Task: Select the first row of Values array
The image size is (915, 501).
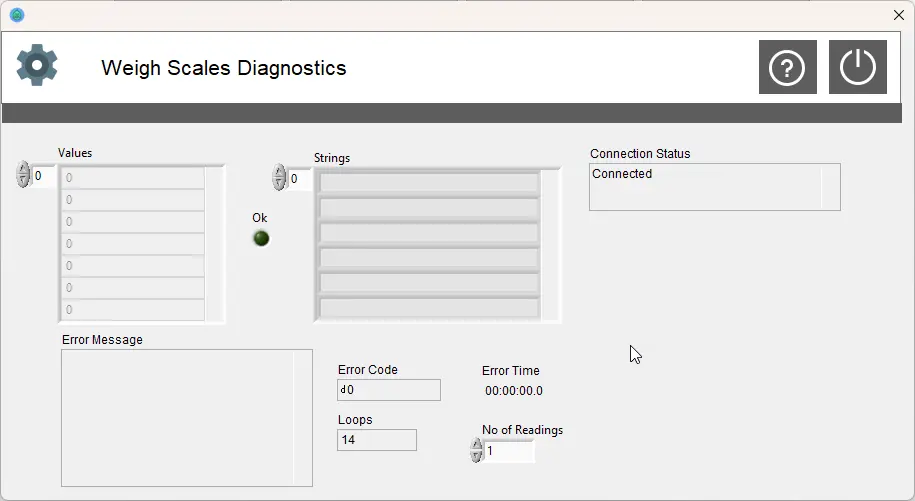Action: click(x=133, y=178)
